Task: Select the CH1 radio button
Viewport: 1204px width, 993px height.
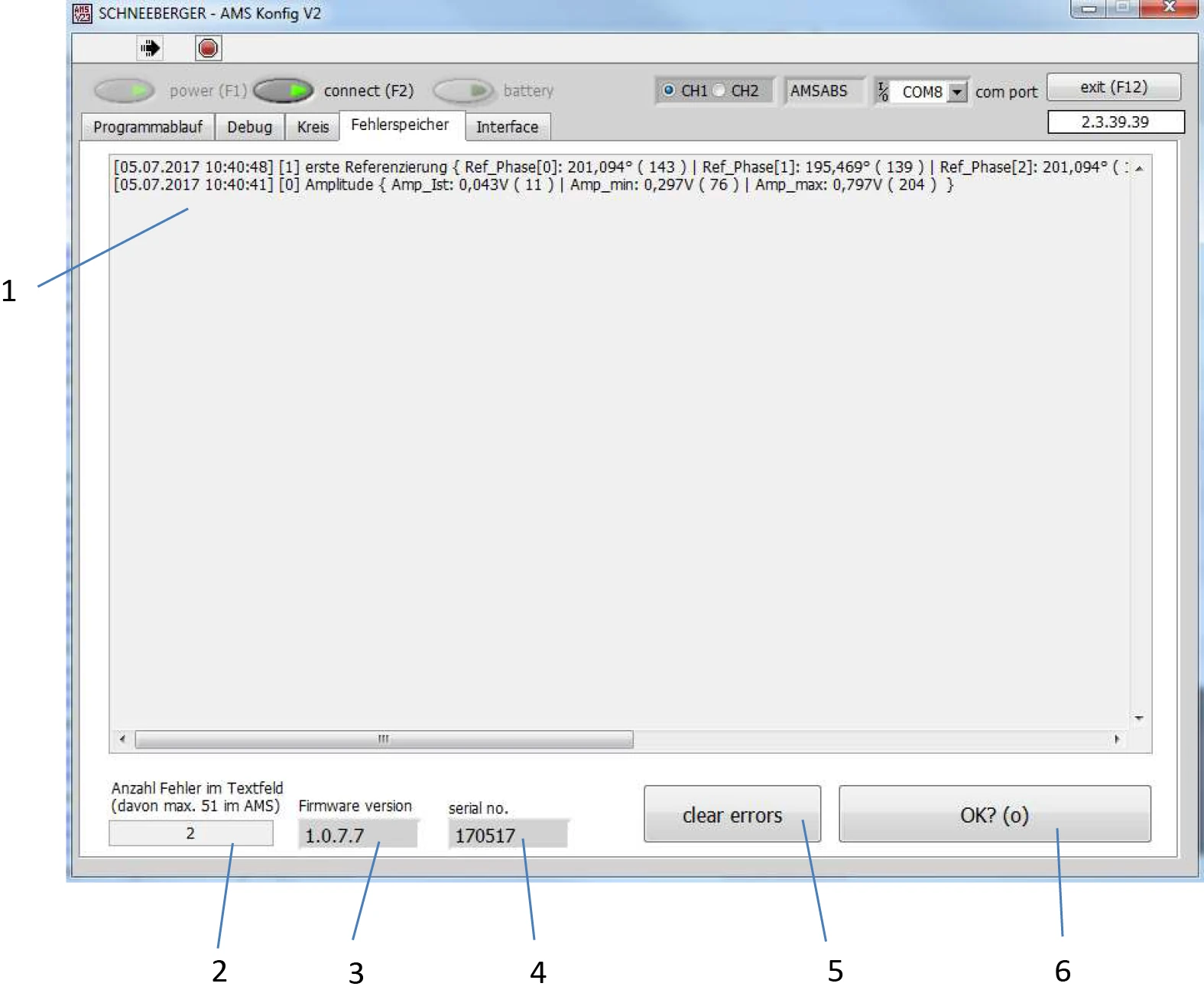Action: [x=669, y=90]
